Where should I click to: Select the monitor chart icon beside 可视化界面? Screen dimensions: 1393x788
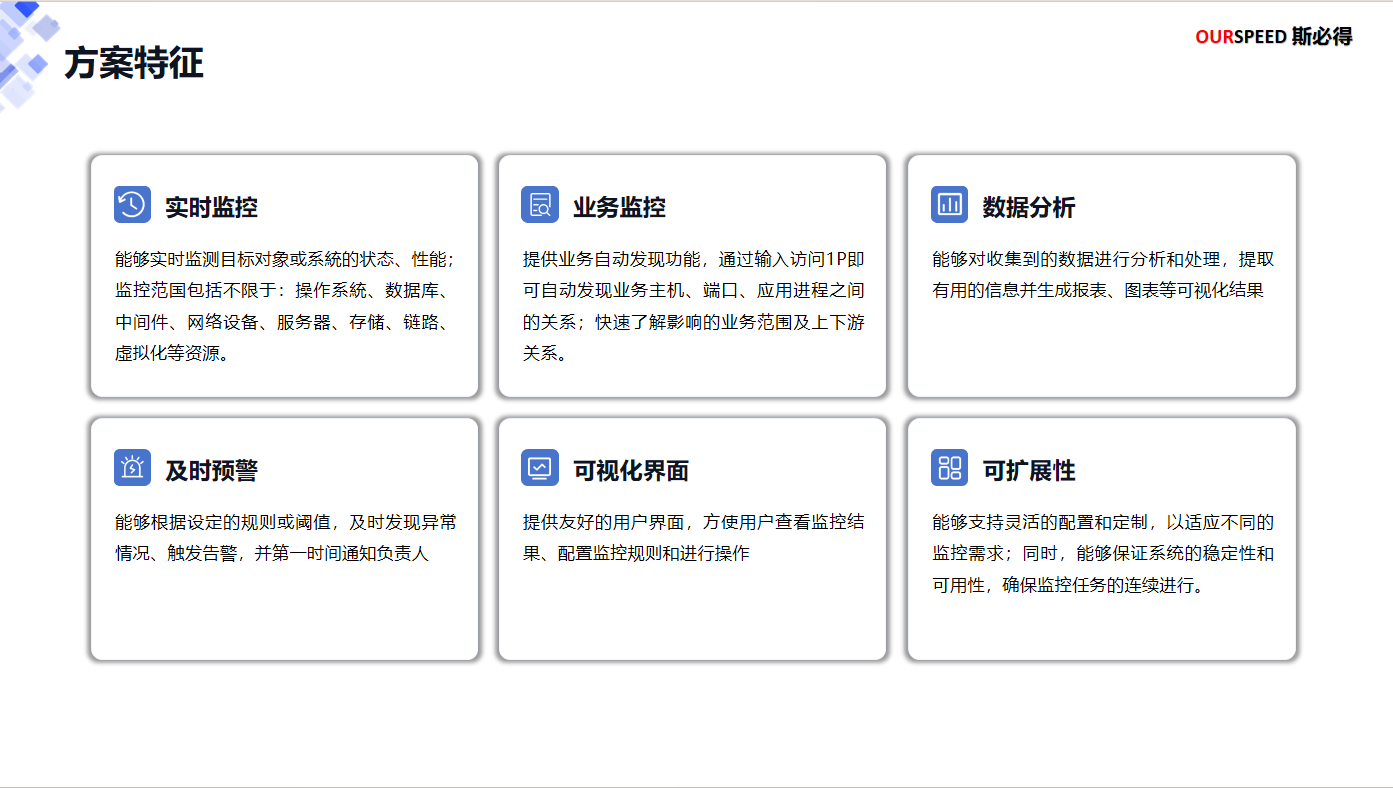coord(540,468)
